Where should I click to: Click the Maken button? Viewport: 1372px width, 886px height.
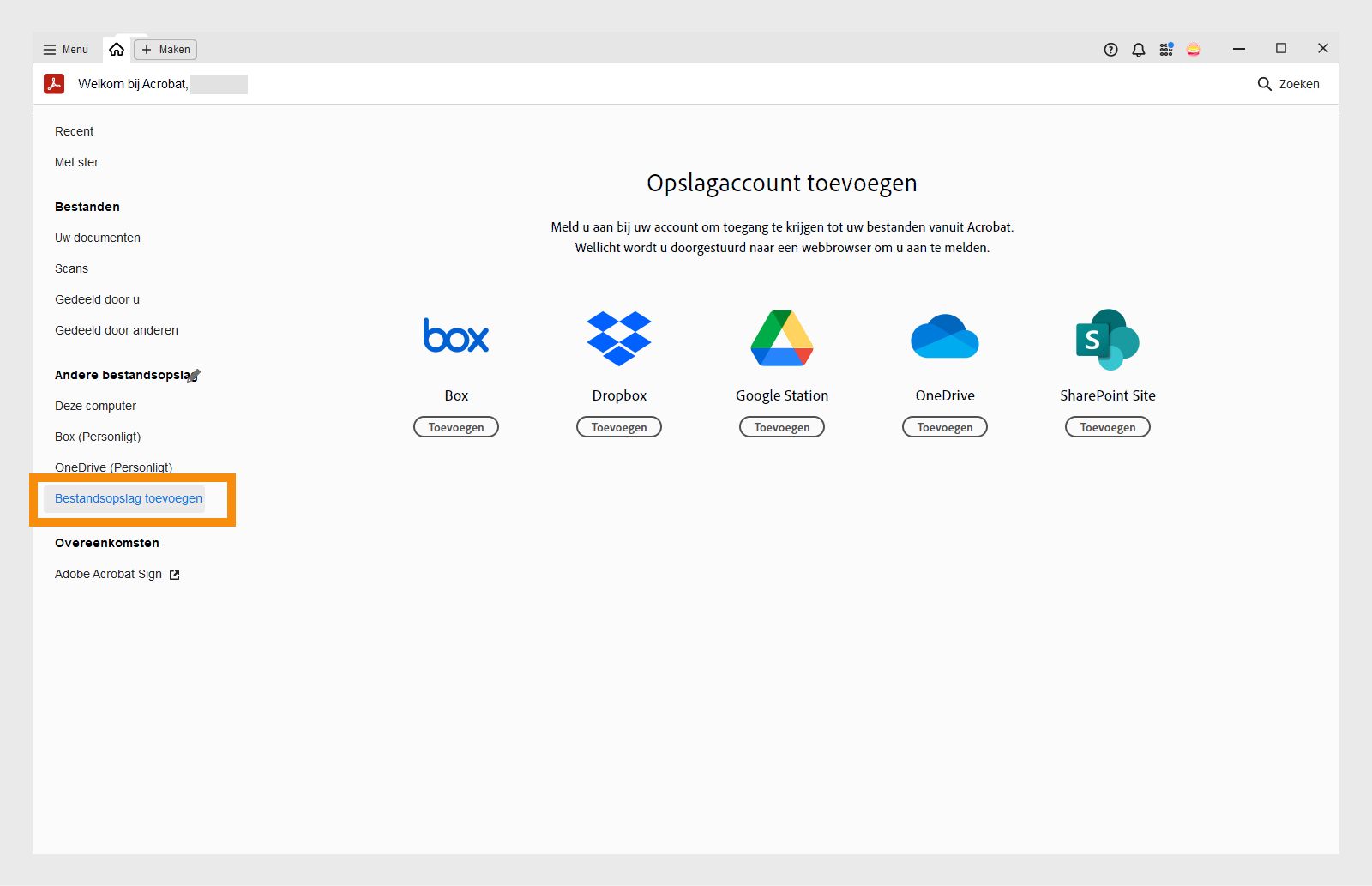pyautogui.click(x=165, y=49)
